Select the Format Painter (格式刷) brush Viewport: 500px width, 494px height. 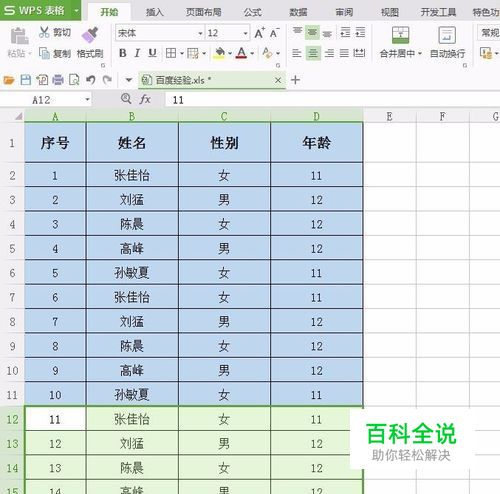click(90, 35)
